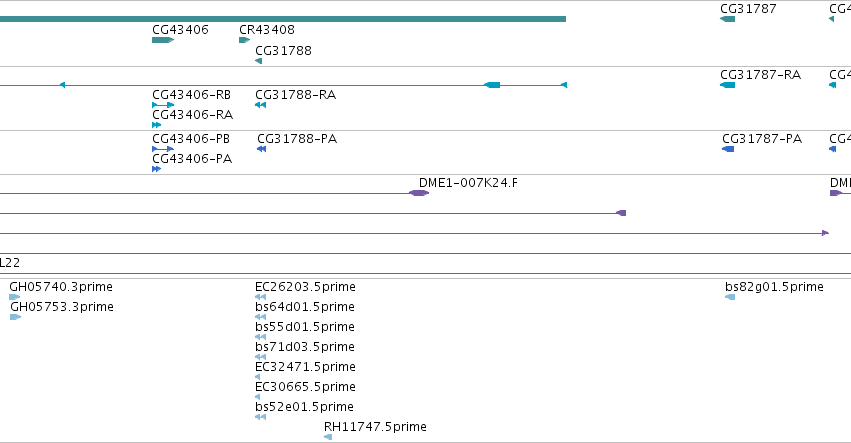Click the EC26203.5prime label
This screenshot has height=443, width=851.
coord(305,287)
